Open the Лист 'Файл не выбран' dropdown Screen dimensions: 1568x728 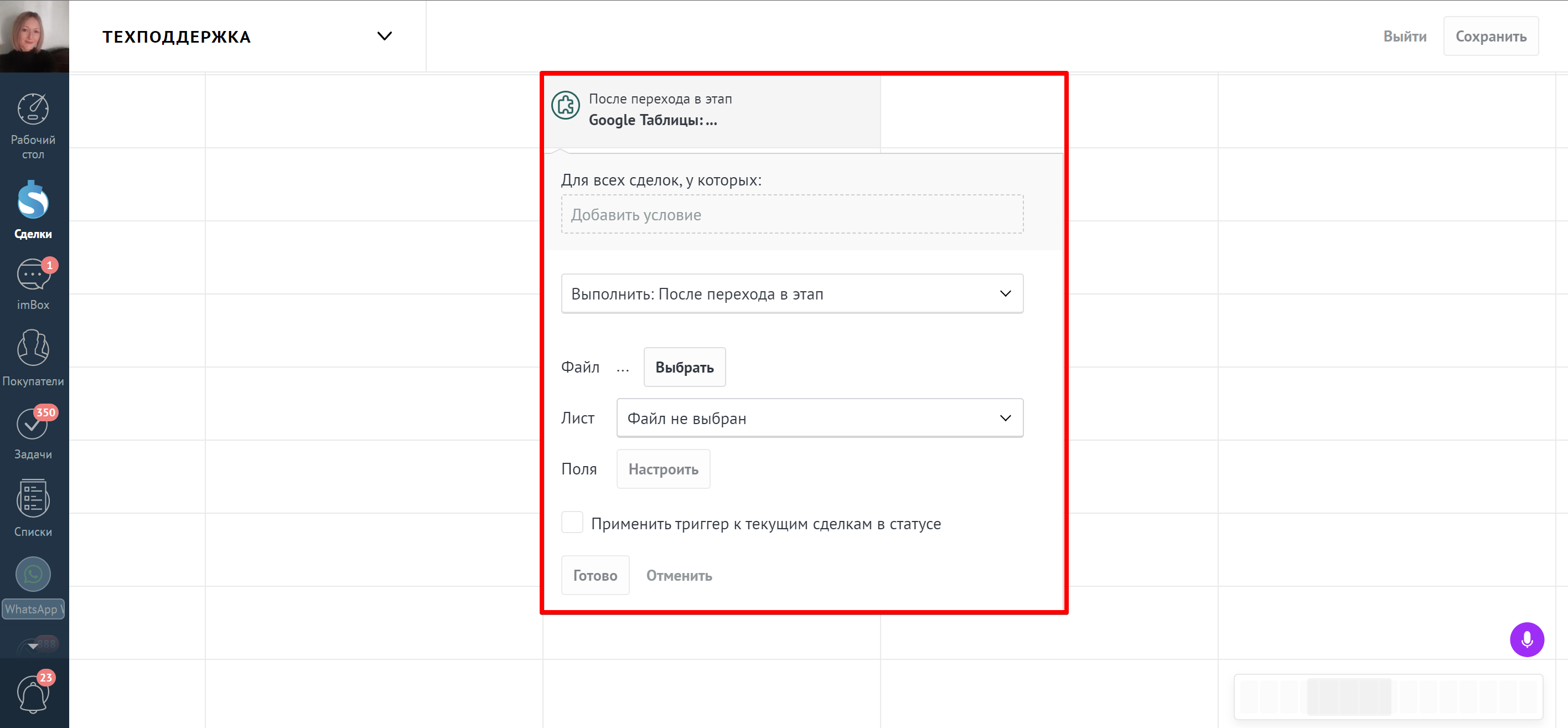819,418
